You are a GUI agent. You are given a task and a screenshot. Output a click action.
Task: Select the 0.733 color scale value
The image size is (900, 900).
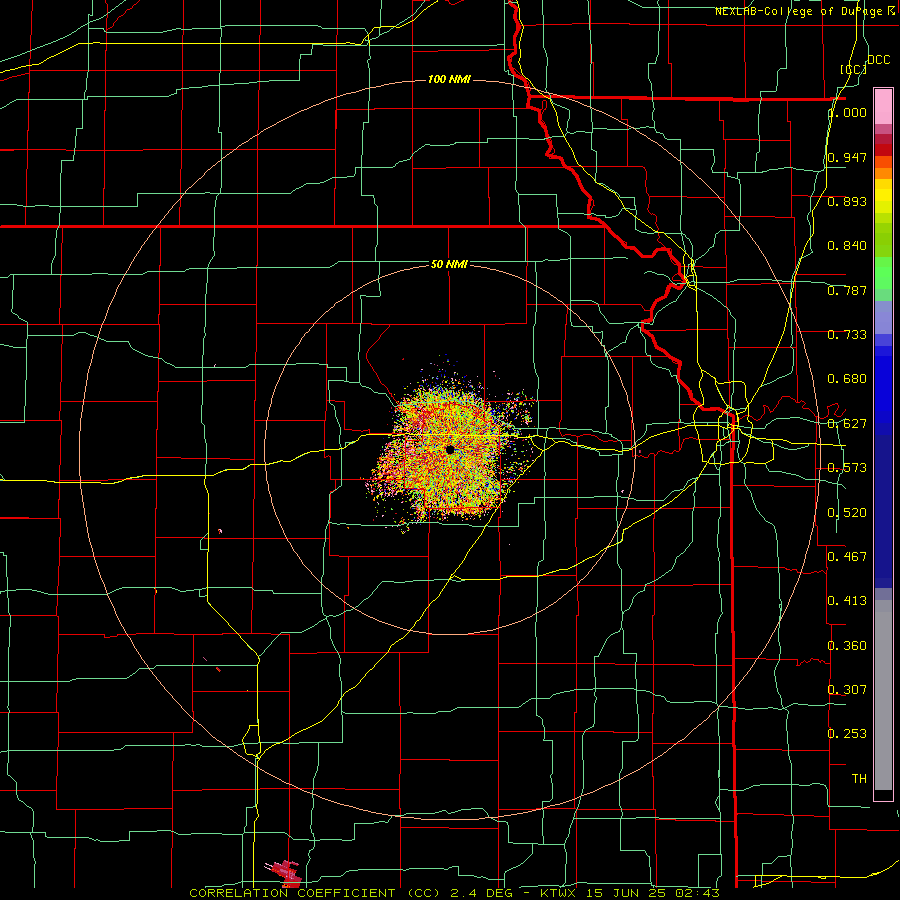847,335
